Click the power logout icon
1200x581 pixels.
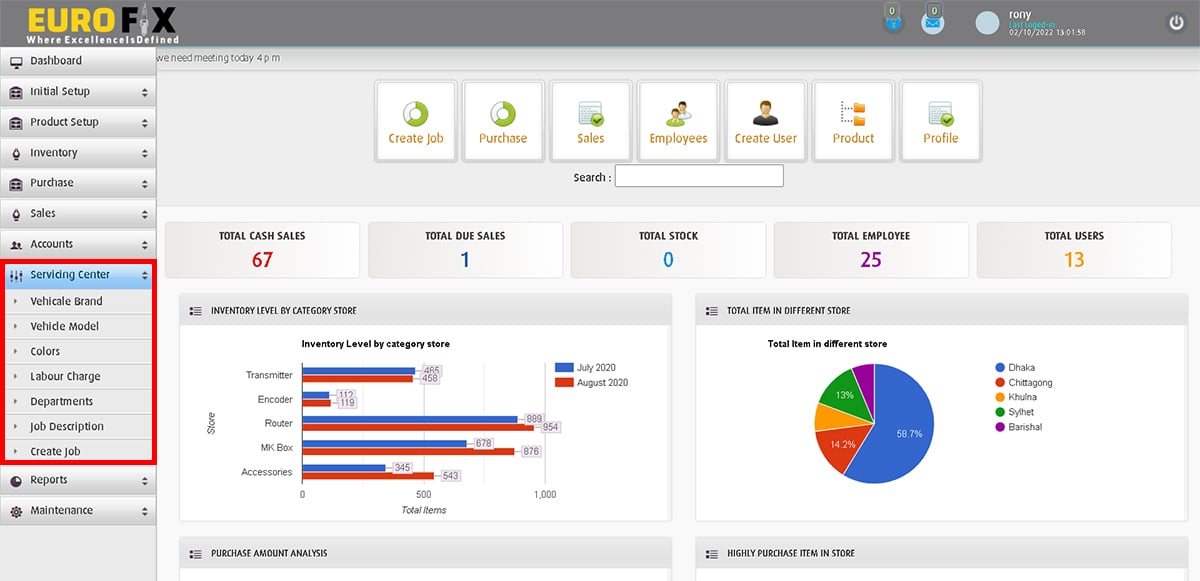pos(1176,23)
